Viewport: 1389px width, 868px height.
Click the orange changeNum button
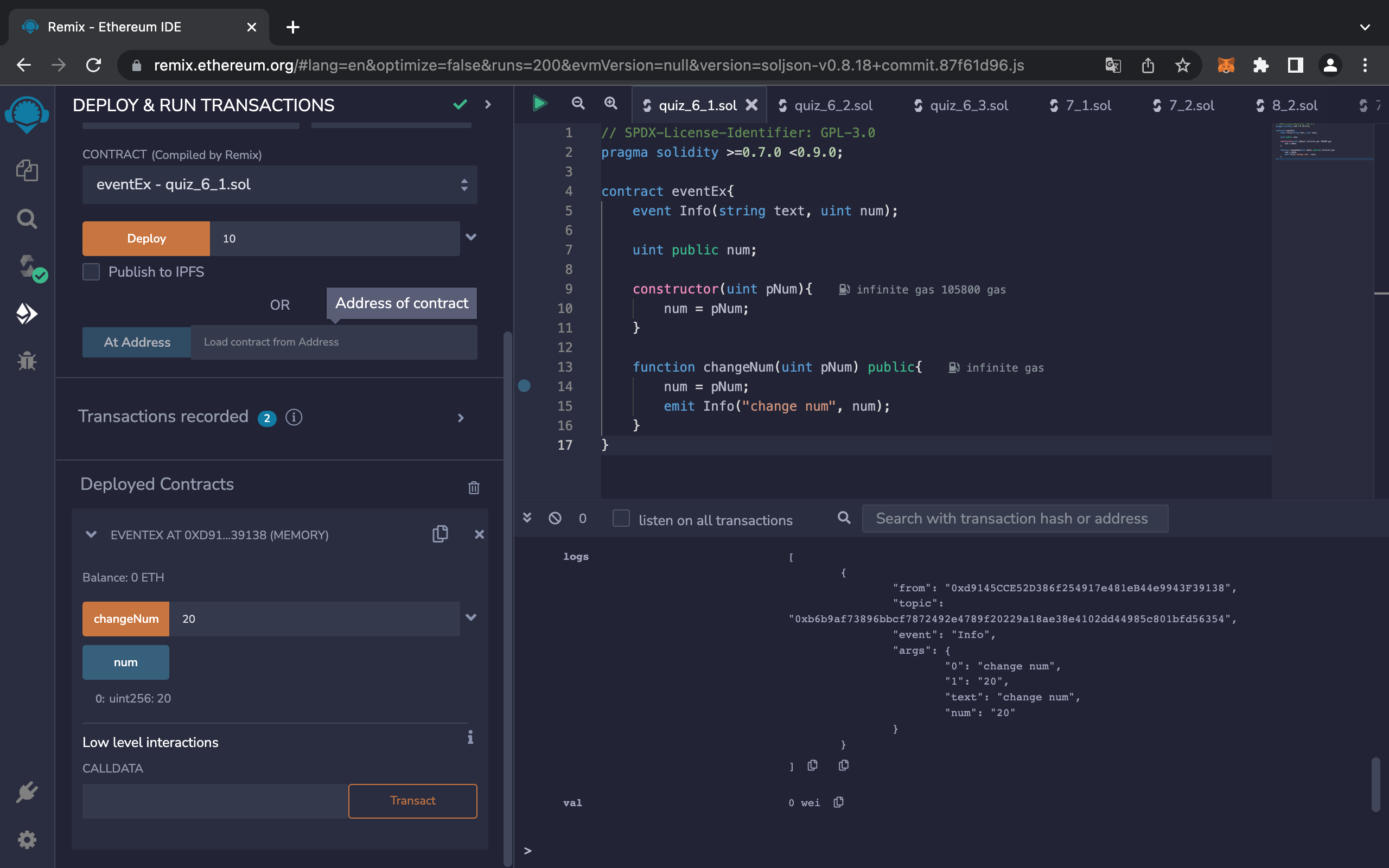pyautogui.click(x=126, y=619)
